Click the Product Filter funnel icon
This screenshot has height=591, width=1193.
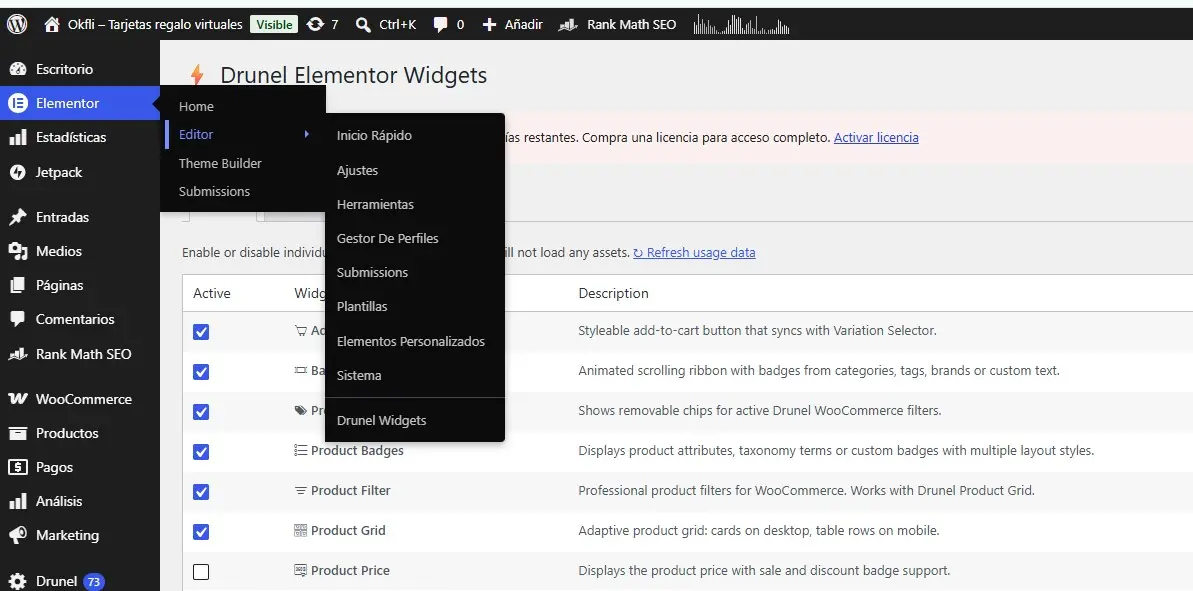click(301, 491)
